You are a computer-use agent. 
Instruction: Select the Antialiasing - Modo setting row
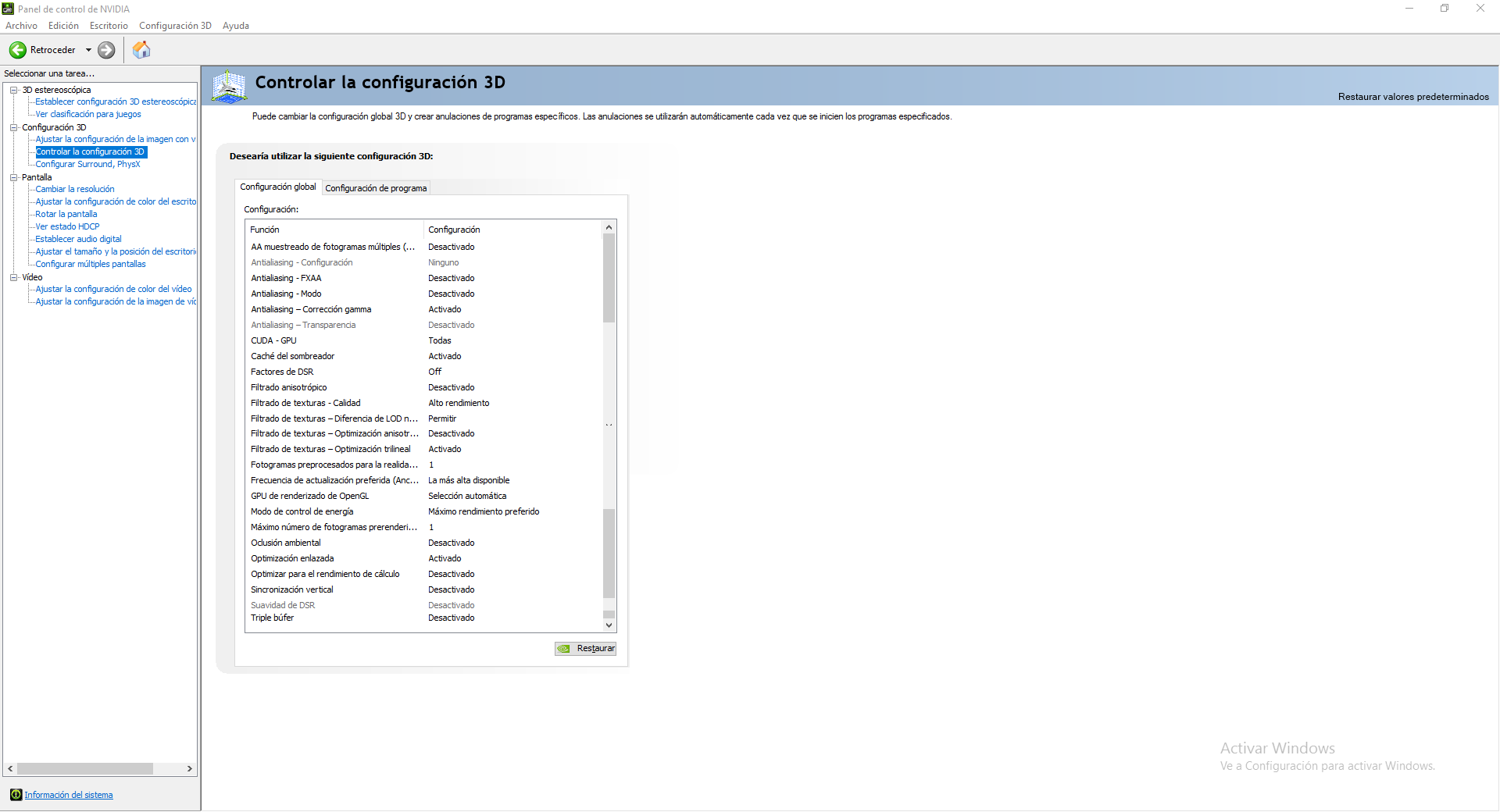(x=424, y=294)
